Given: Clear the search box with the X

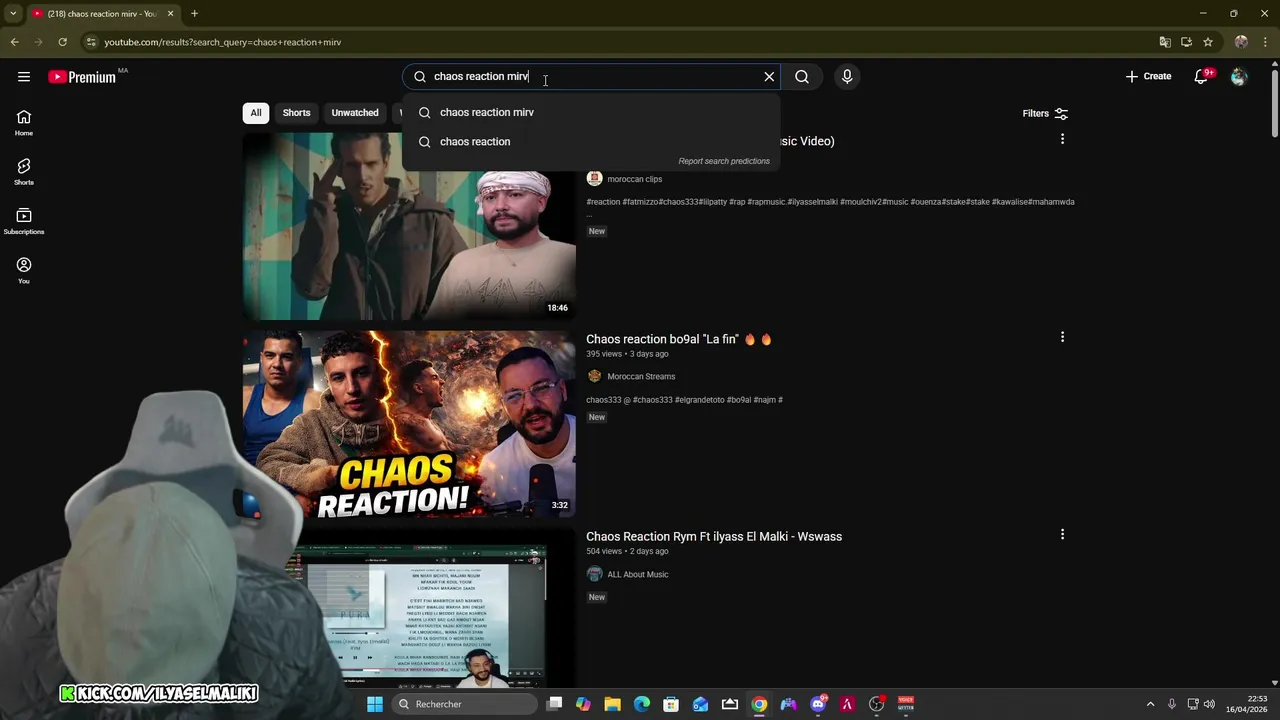Looking at the screenshot, I should point(769,77).
